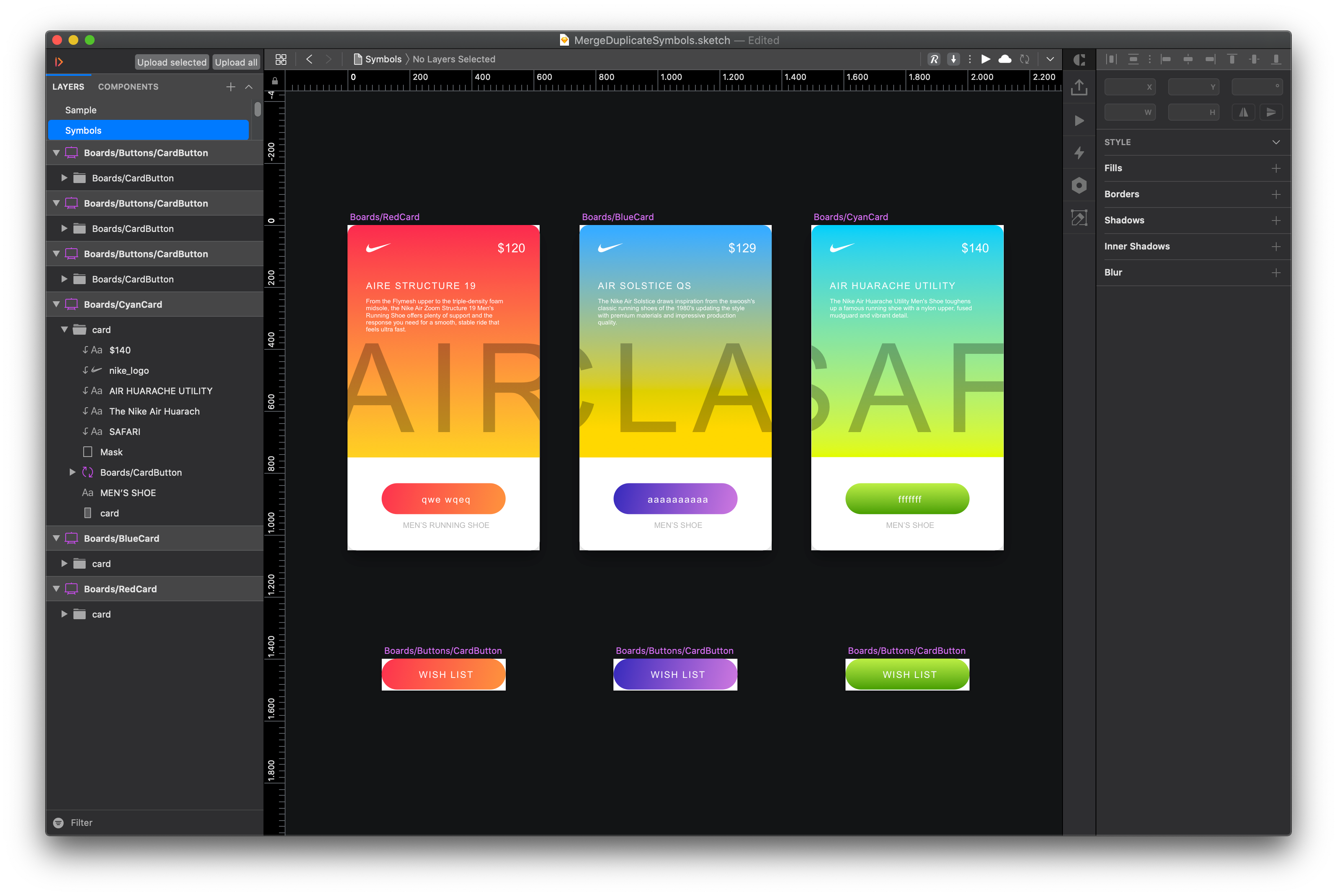Align layers to horizontal center
This screenshot has height=896, width=1337.
point(1188,60)
